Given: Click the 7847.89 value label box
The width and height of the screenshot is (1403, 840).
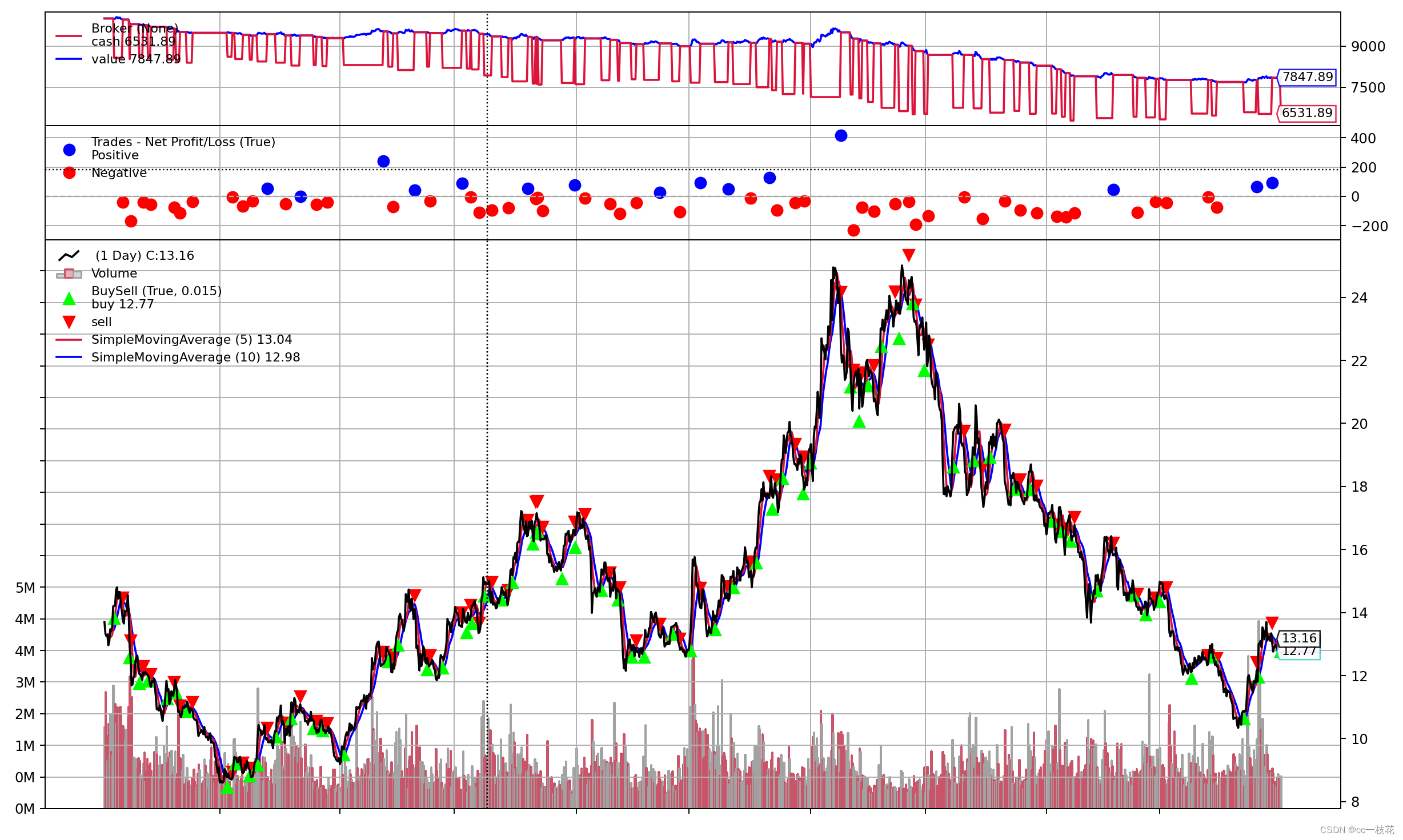Looking at the screenshot, I should [1307, 77].
